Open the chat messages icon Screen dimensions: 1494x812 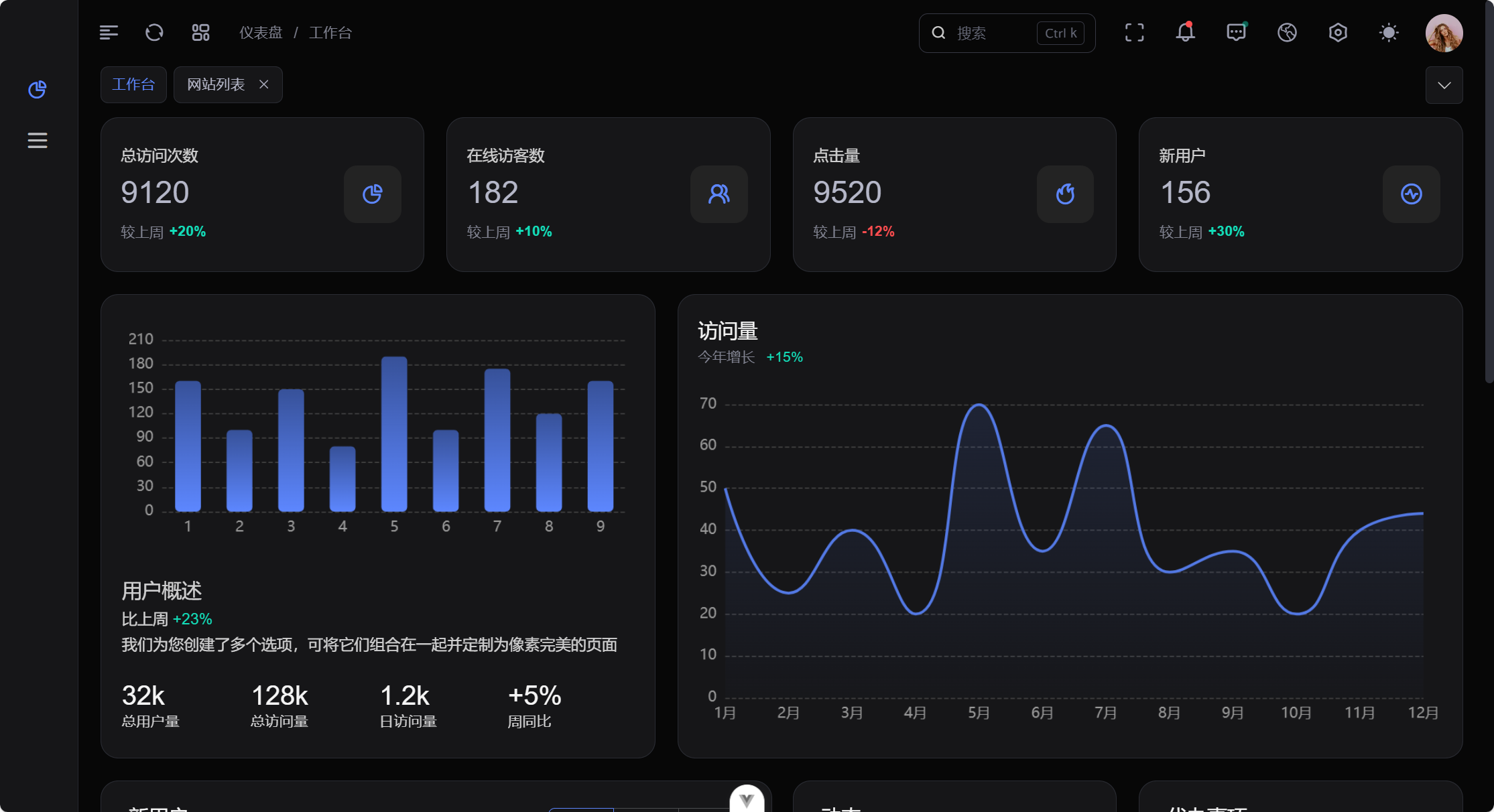pyautogui.click(x=1236, y=32)
